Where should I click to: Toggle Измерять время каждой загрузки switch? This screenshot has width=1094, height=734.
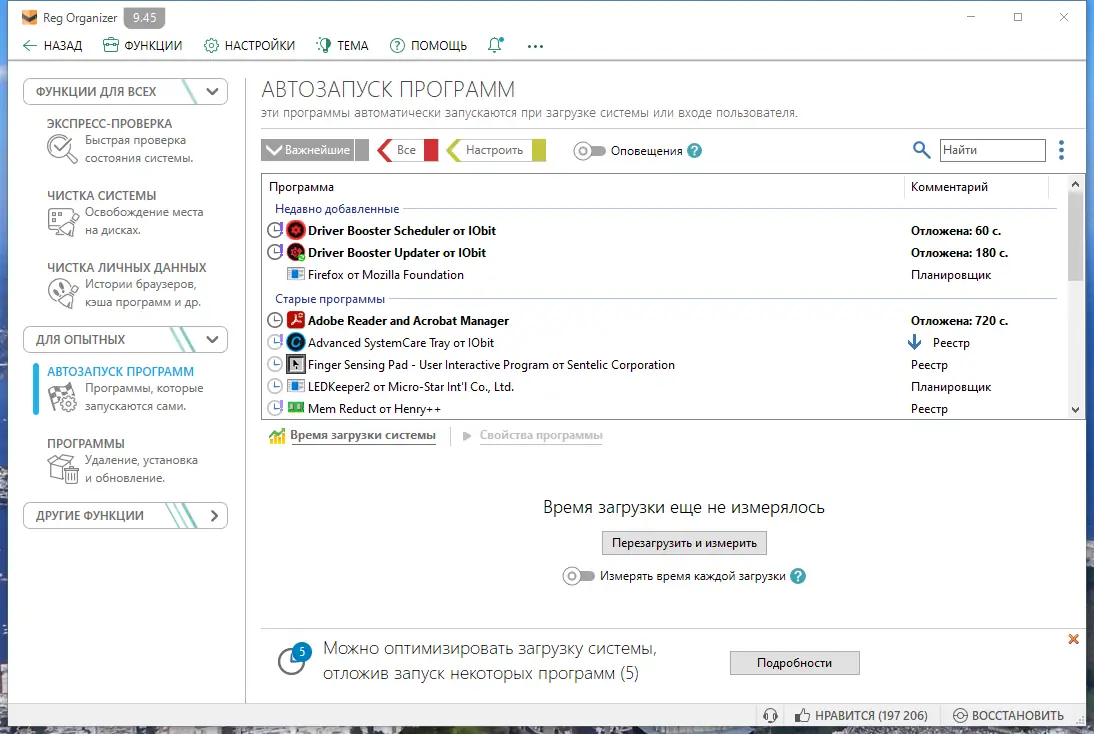[578, 576]
